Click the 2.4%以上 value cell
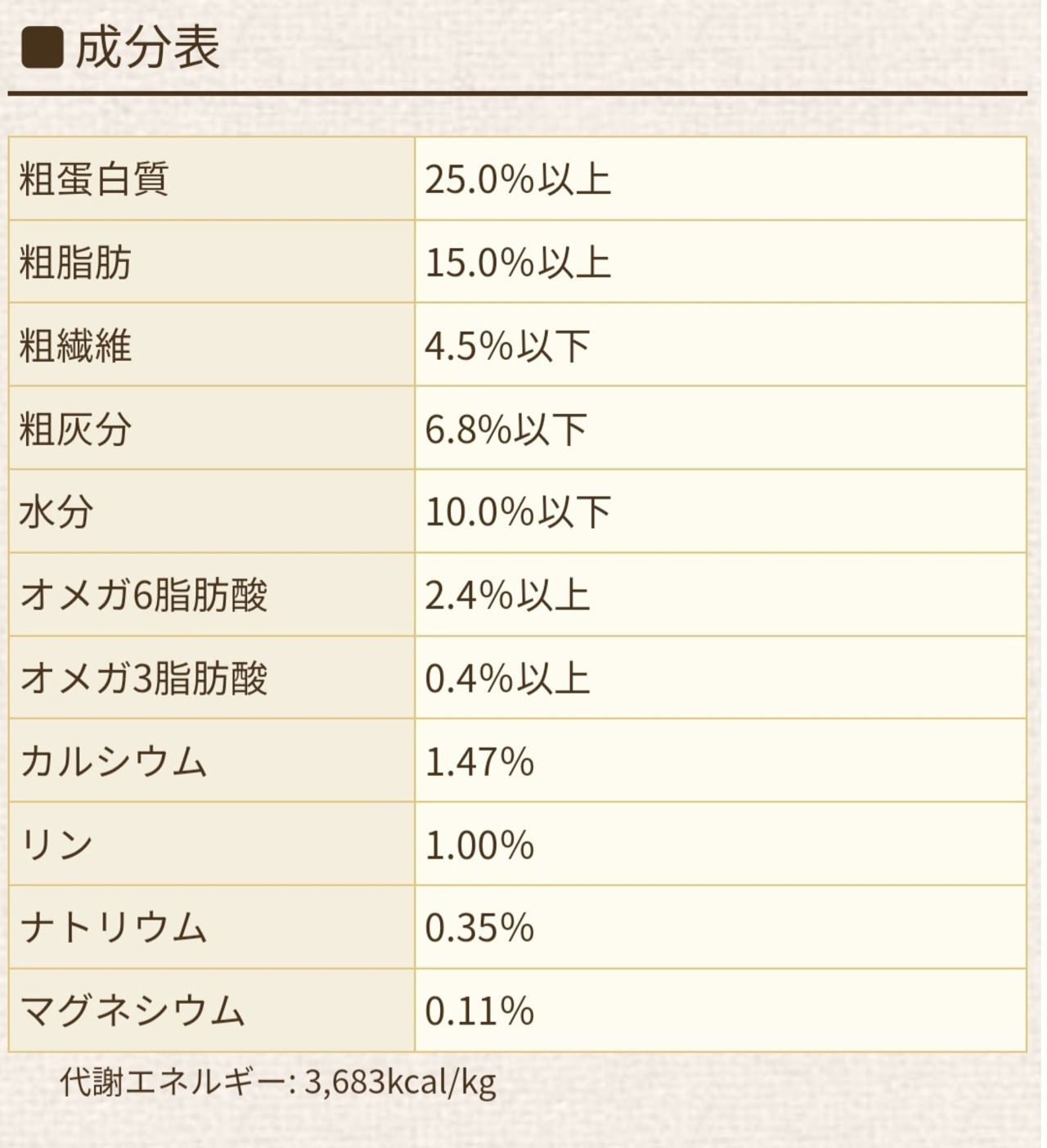The width and height of the screenshot is (1047, 1148). [x=507, y=596]
